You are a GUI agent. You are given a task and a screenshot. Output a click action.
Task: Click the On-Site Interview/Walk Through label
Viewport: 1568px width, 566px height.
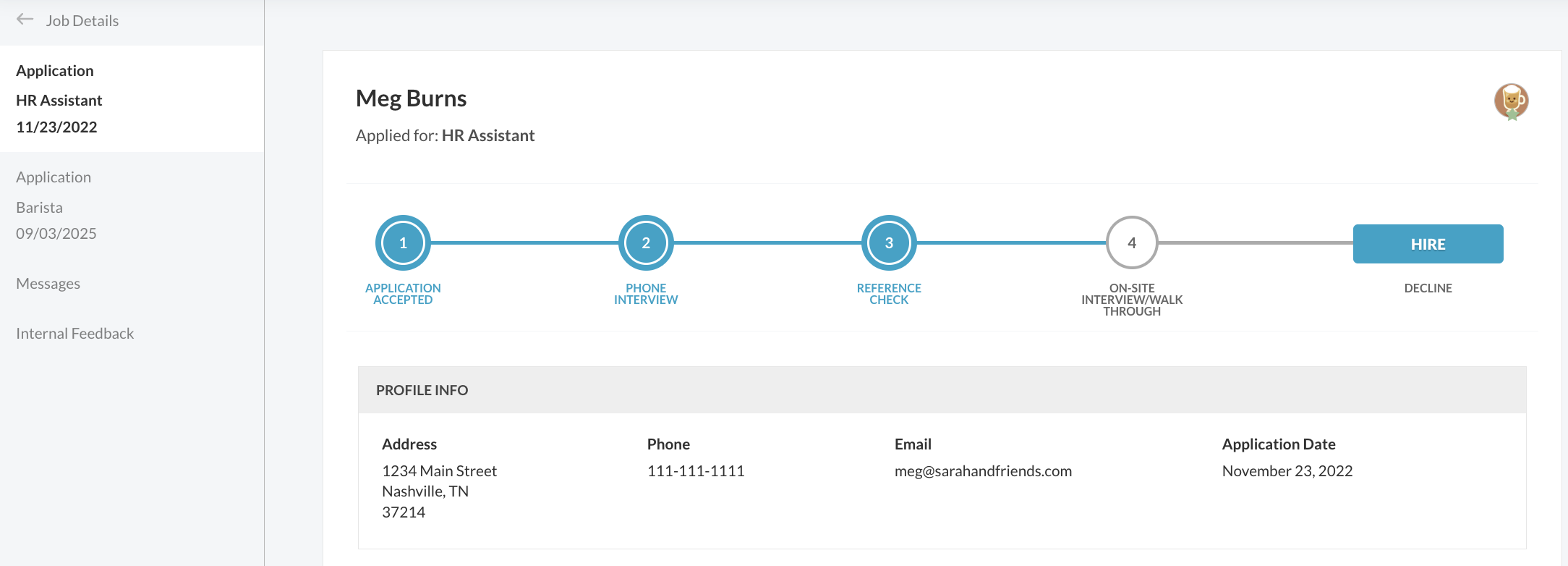pyautogui.click(x=1132, y=300)
